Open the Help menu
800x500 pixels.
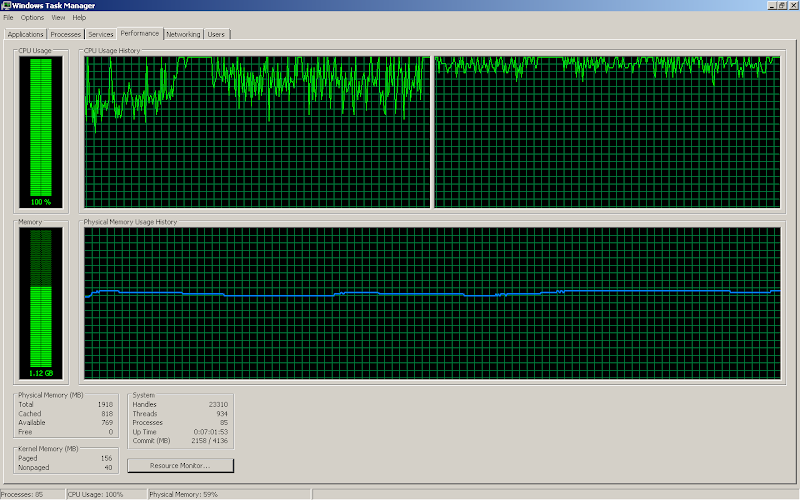[x=79, y=17]
